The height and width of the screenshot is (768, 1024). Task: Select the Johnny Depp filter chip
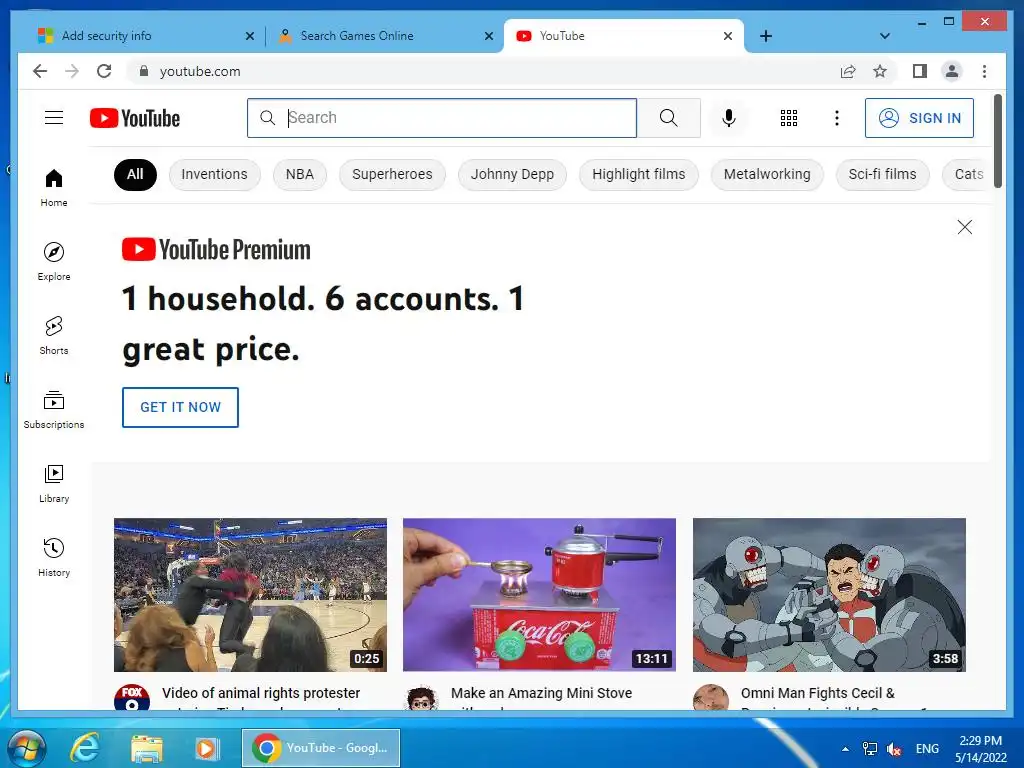pos(512,174)
